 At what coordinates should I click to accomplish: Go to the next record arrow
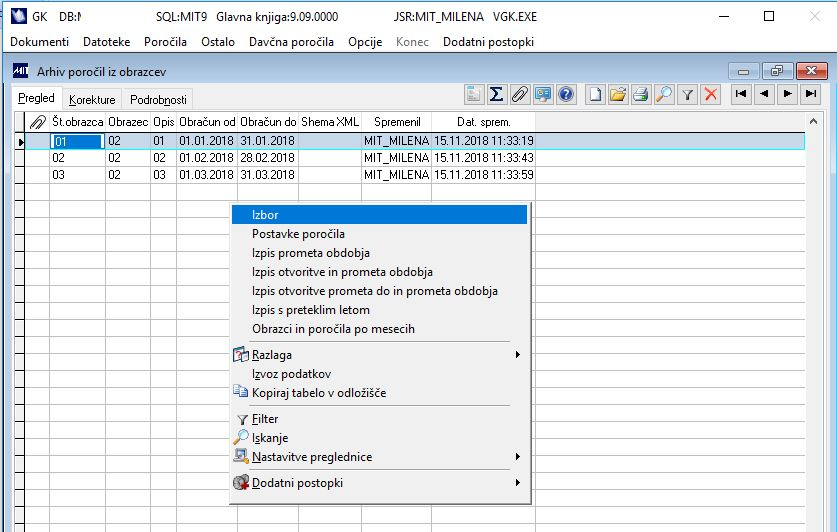point(787,94)
